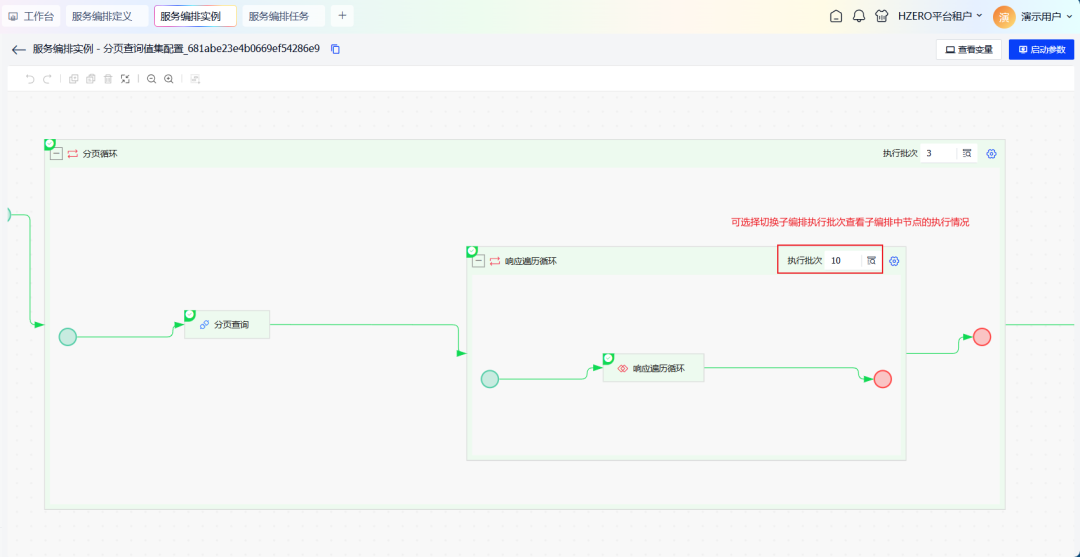Click the theme shirt icon in header
This screenshot has height=557, width=1080.
(x=881, y=16)
